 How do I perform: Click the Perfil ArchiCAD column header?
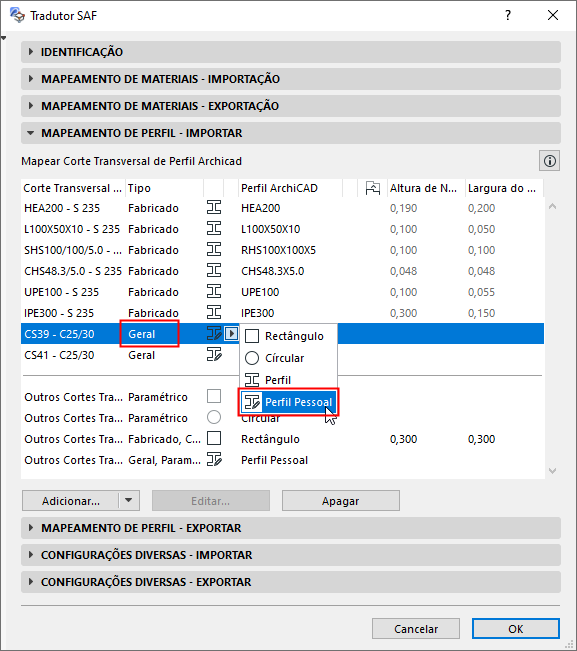291,188
